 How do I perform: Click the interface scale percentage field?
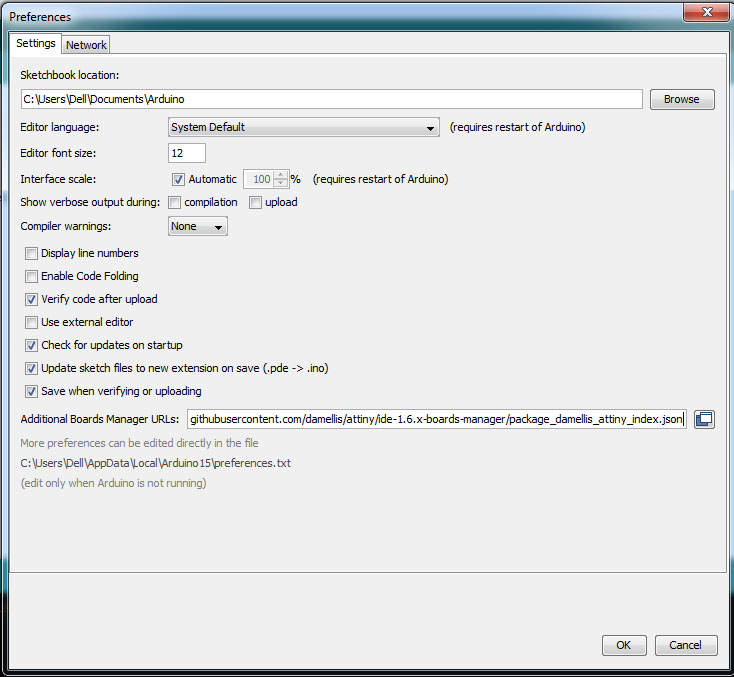click(259, 179)
